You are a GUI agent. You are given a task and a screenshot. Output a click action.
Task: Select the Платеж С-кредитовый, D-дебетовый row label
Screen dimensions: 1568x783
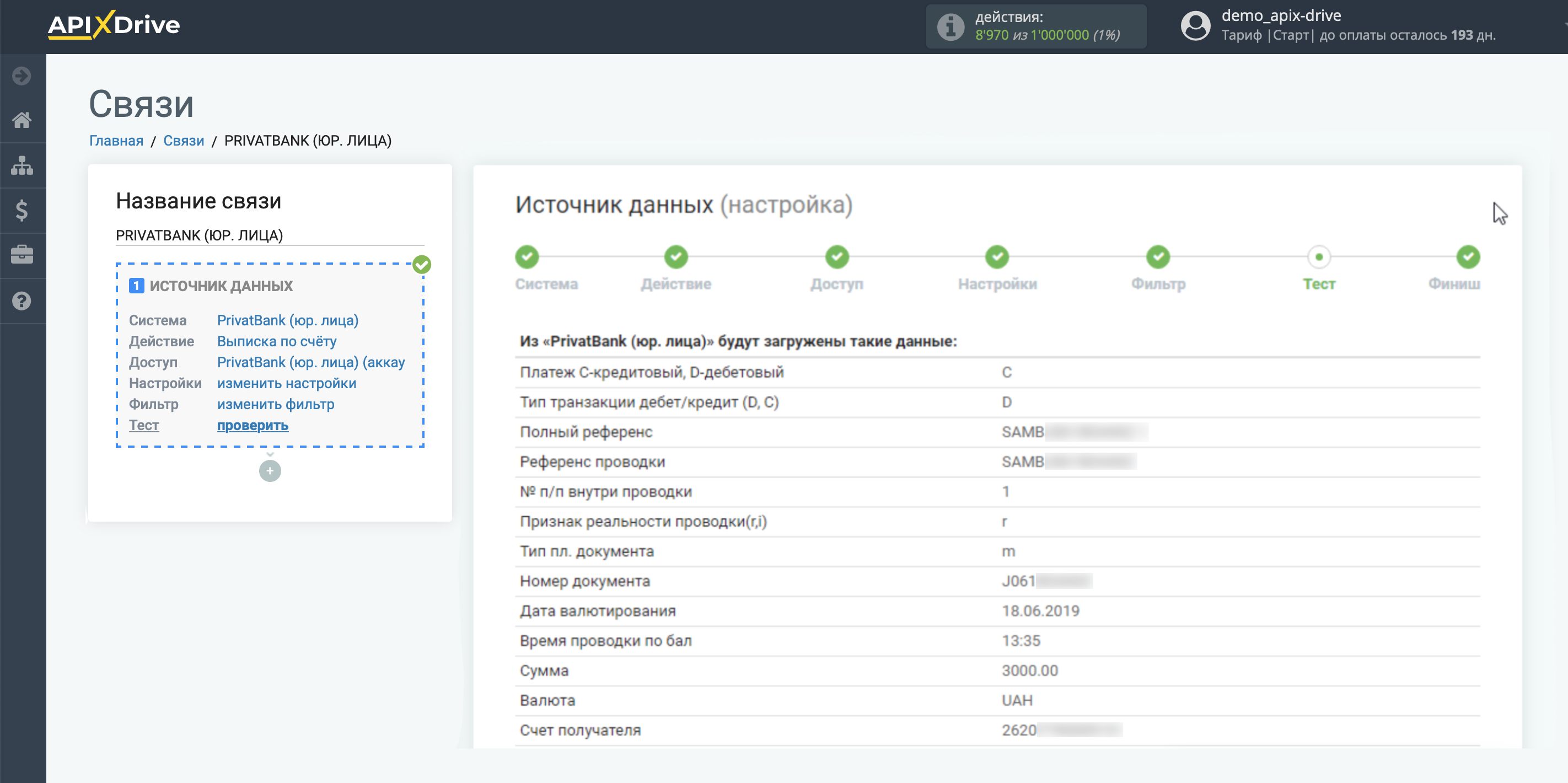tap(652, 373)
